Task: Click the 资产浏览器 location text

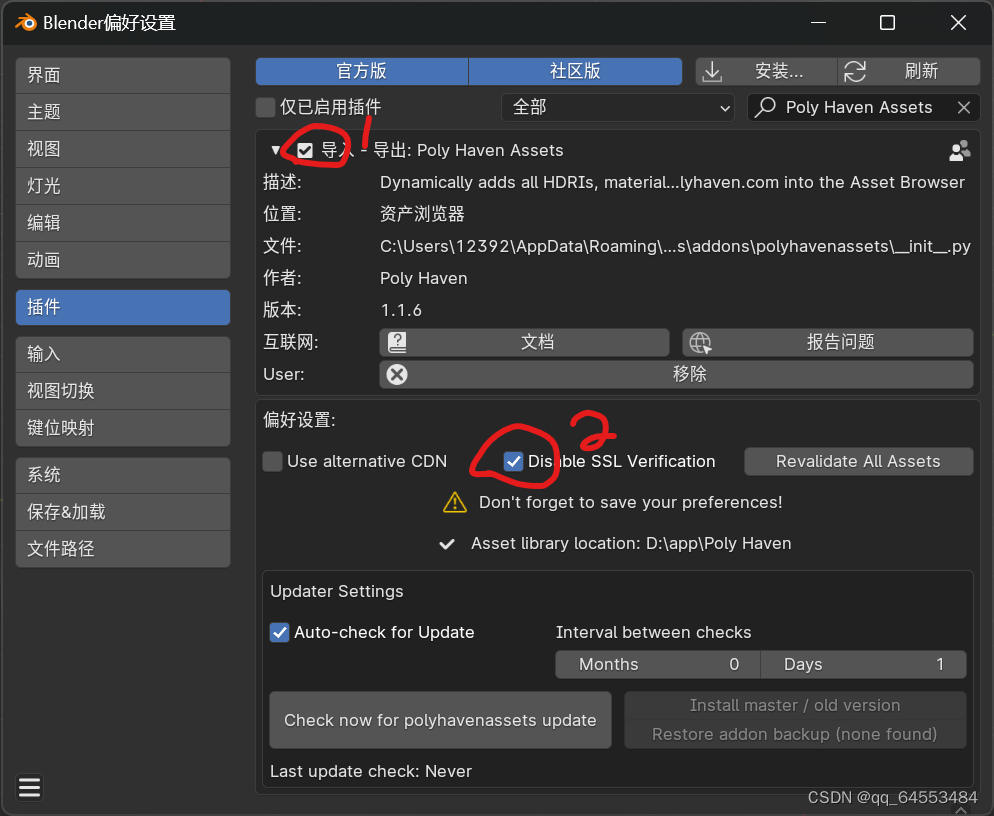Action: [422, 214]
